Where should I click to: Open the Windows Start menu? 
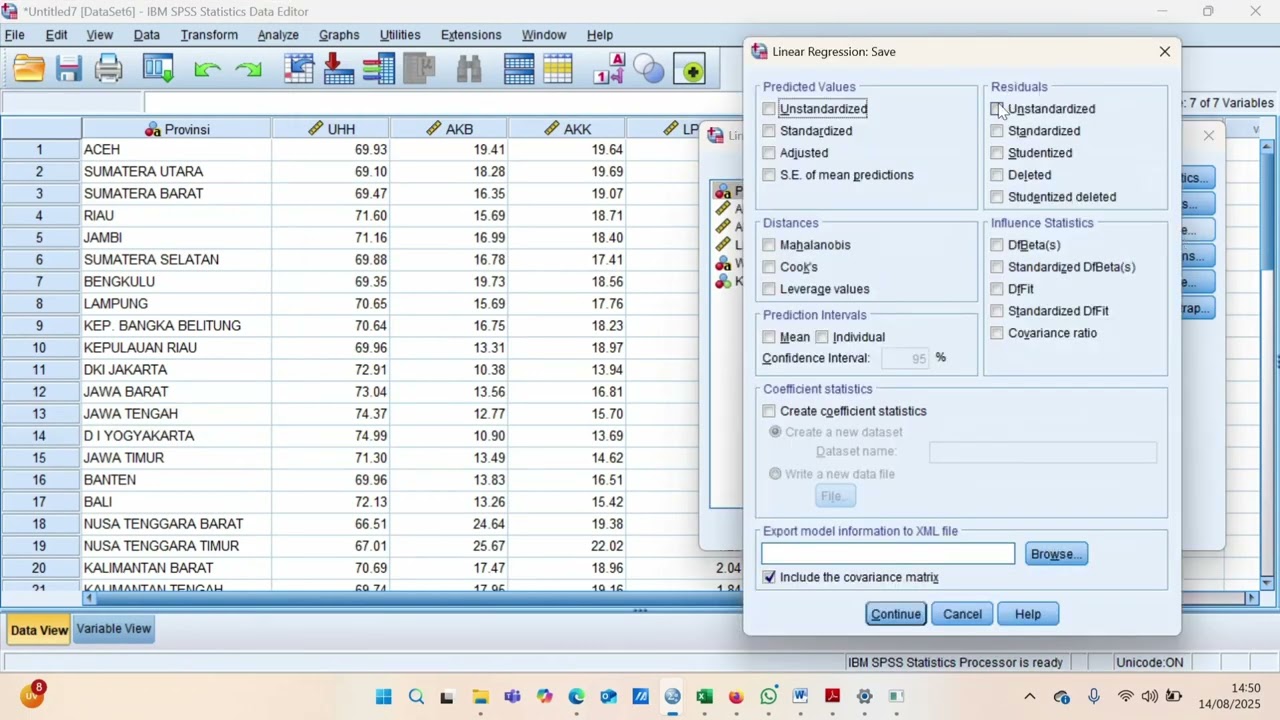pos(384,697)
